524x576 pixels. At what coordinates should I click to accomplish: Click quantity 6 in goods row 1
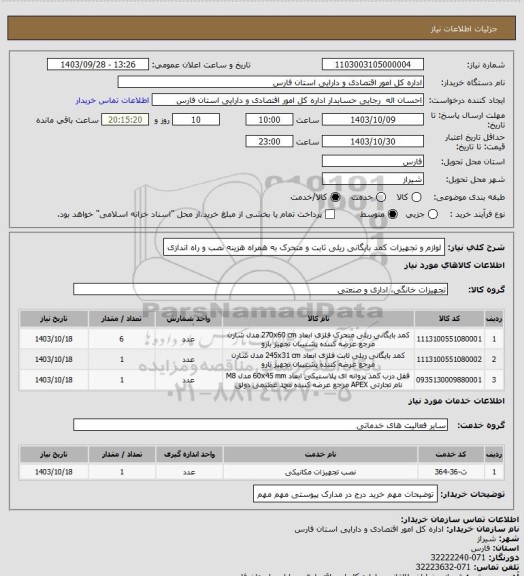coord(122,339)
